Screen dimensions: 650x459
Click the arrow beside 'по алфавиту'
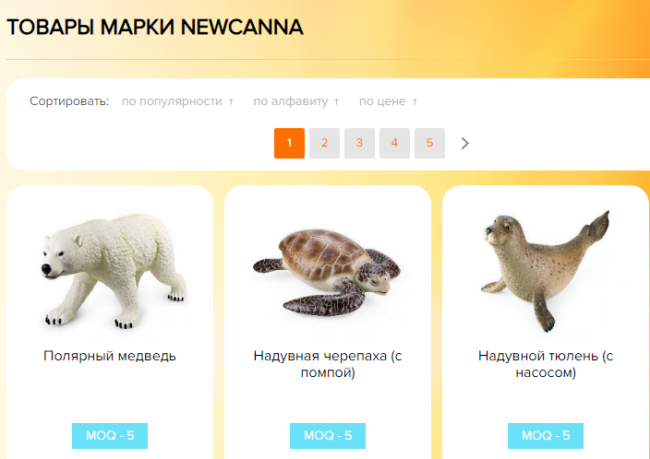337,102
